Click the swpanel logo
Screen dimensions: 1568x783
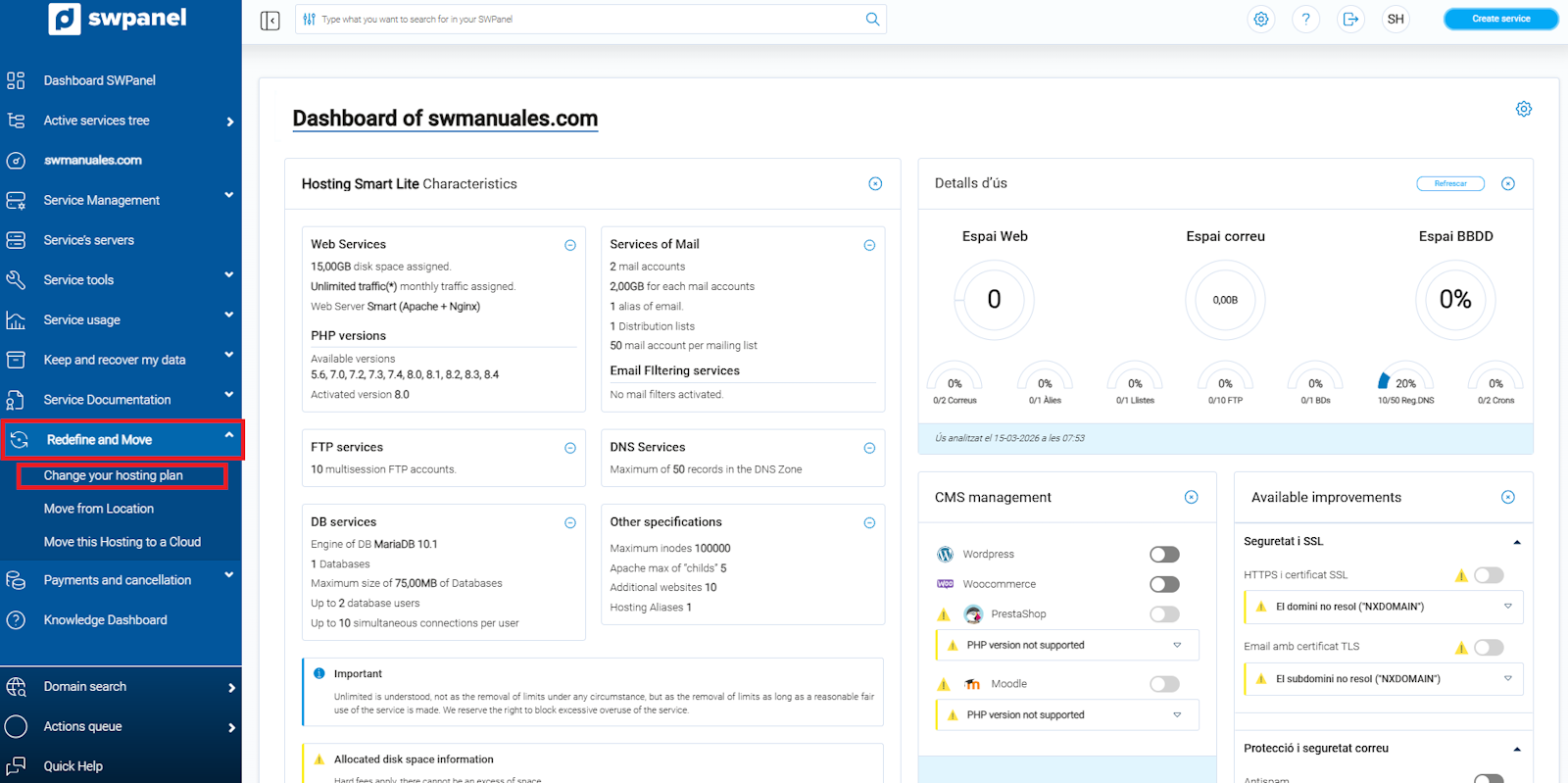tap(119, 19)
